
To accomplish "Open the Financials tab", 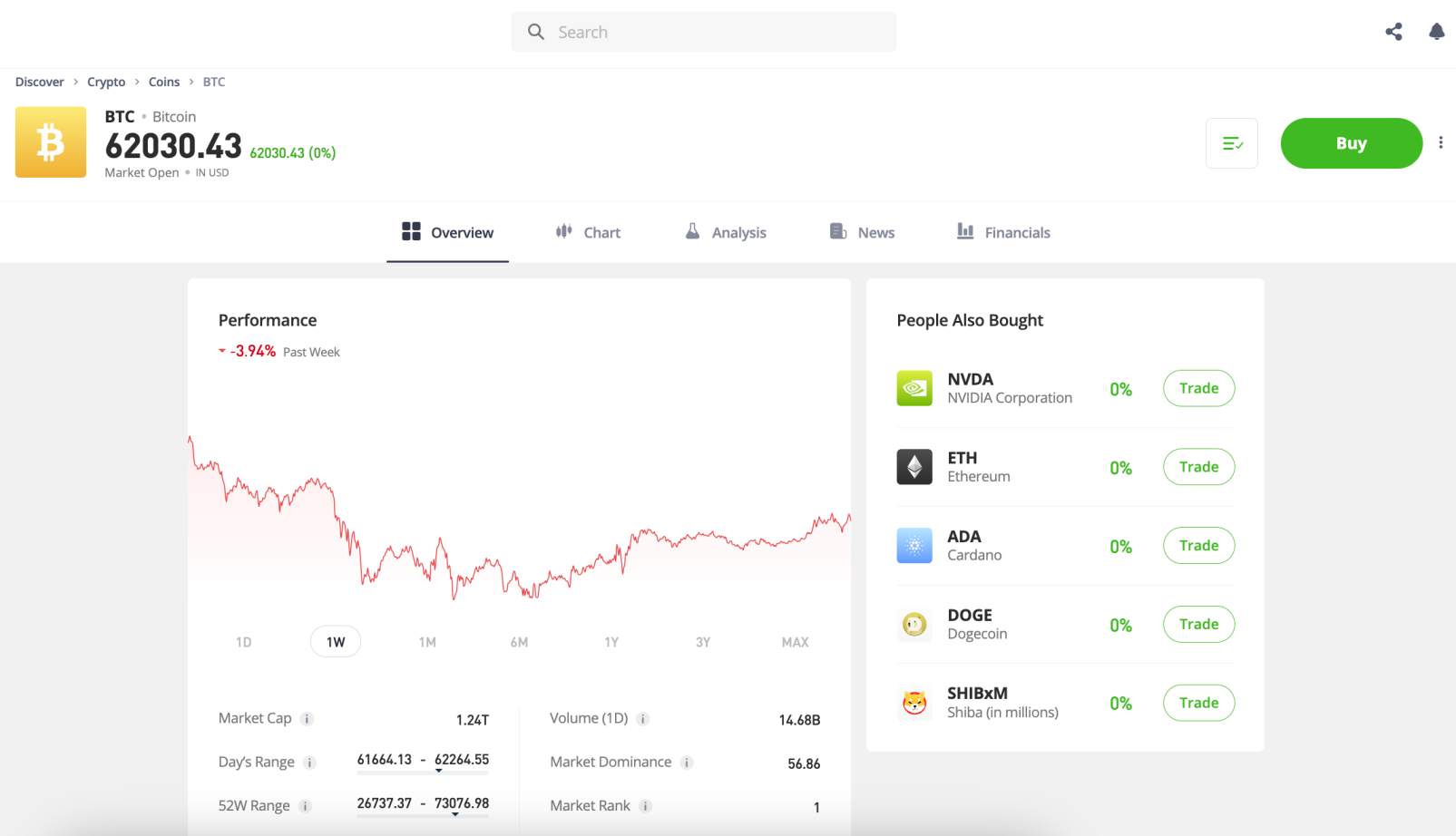I will (1003, 233).
